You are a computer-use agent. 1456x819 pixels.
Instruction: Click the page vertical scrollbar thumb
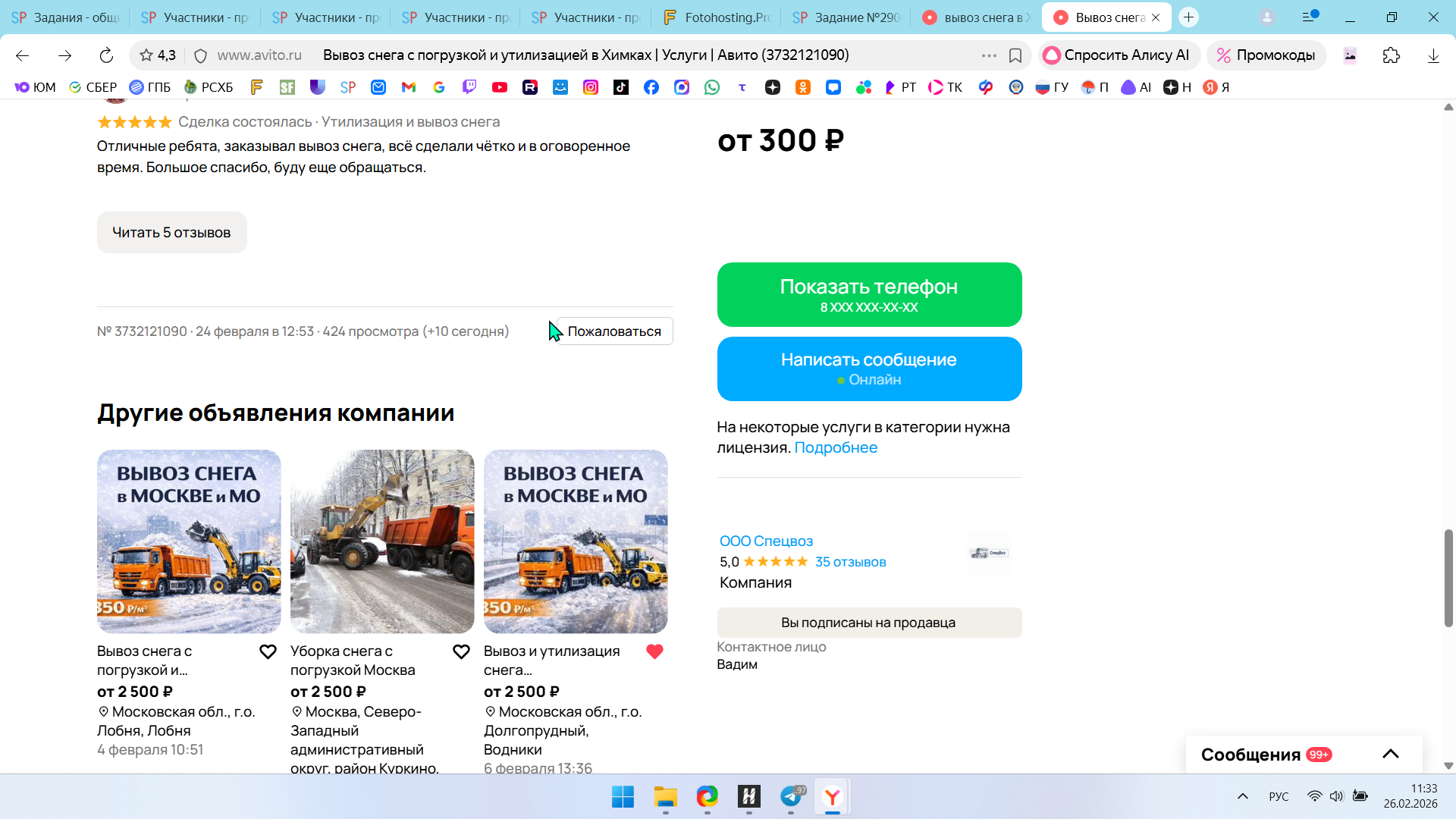[1448, 578]
